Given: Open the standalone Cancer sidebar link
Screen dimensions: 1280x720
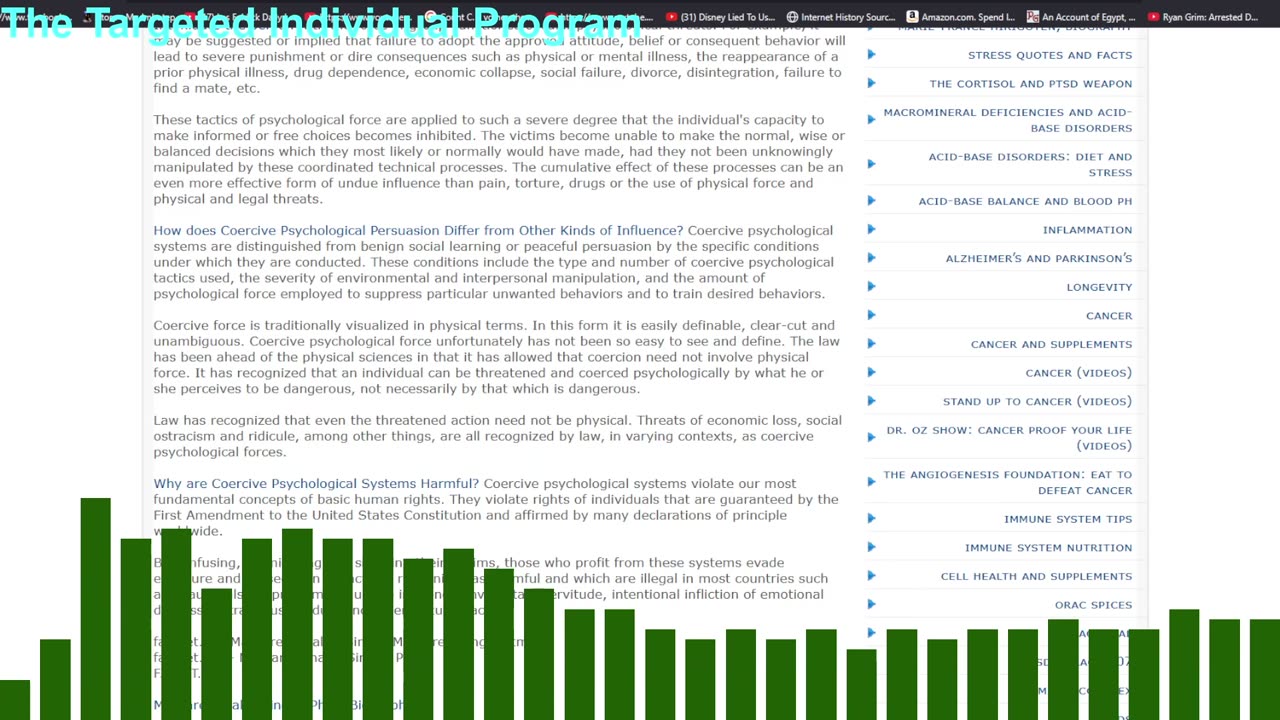Looking at the screenshot, I should pos(1109,316).
